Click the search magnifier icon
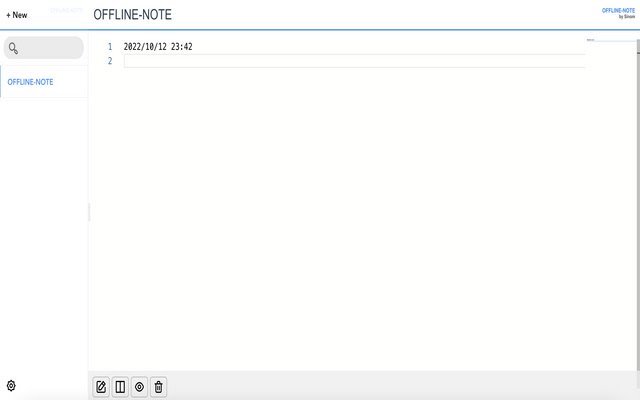This screenshot has height=400, width=640. [x=13, y=48]
